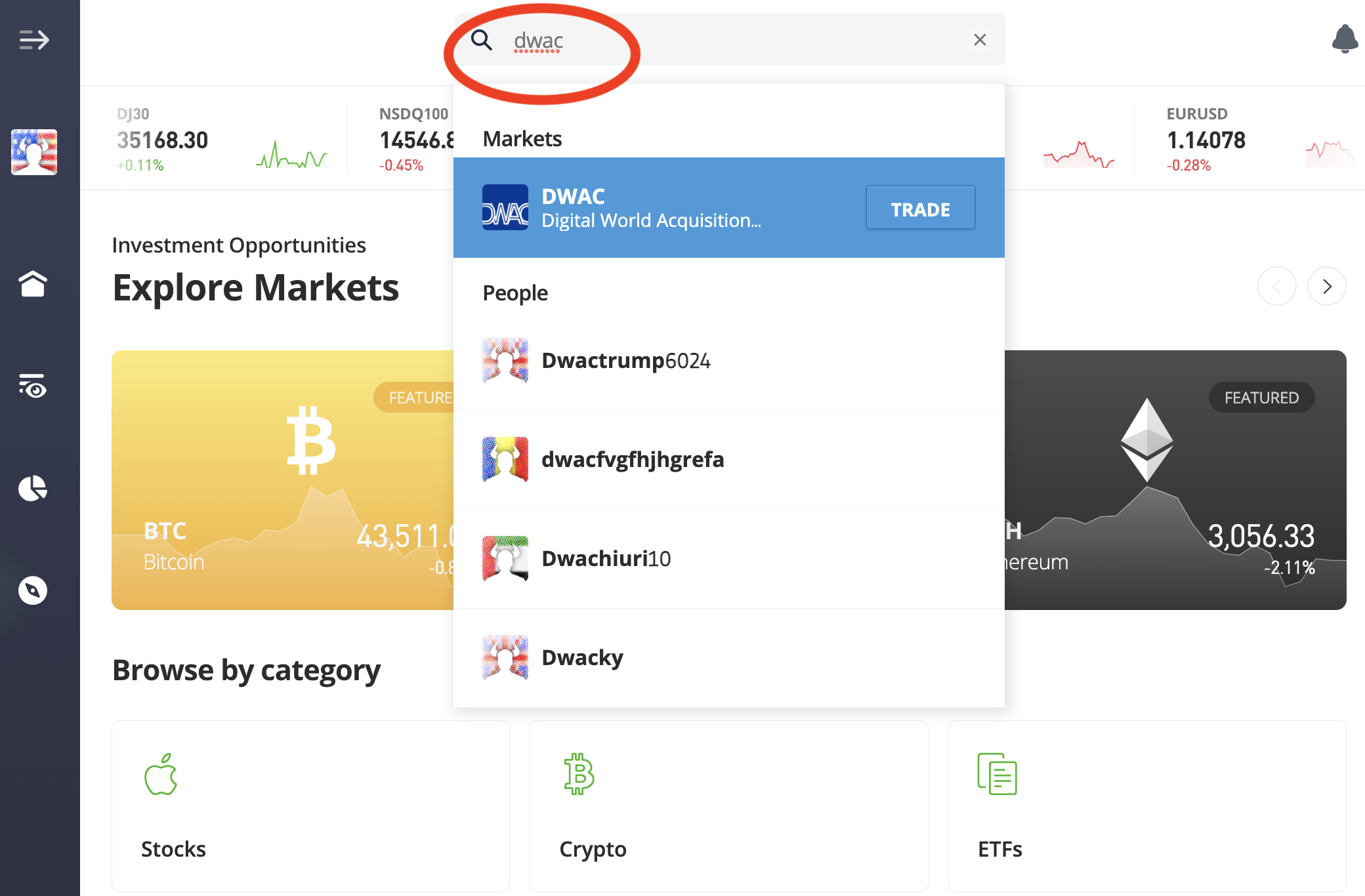Open Dwactrump6024 user result
Screen dimensions: 1365x896
coord(625,361)
